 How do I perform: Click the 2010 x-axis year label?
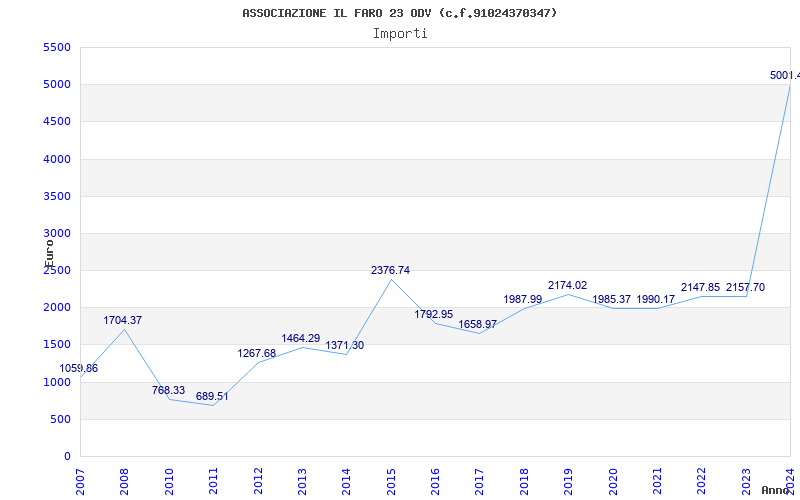click(x=169, y=482)
